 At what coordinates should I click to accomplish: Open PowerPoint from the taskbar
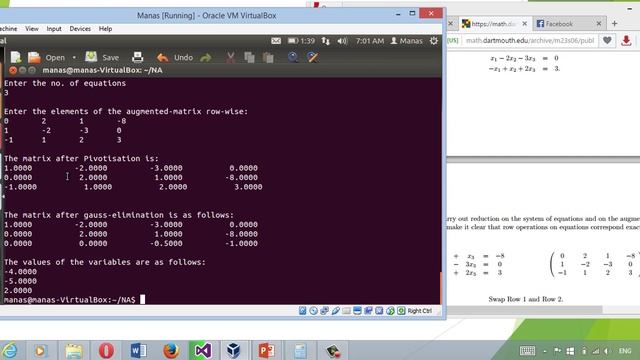pos(267,351)
